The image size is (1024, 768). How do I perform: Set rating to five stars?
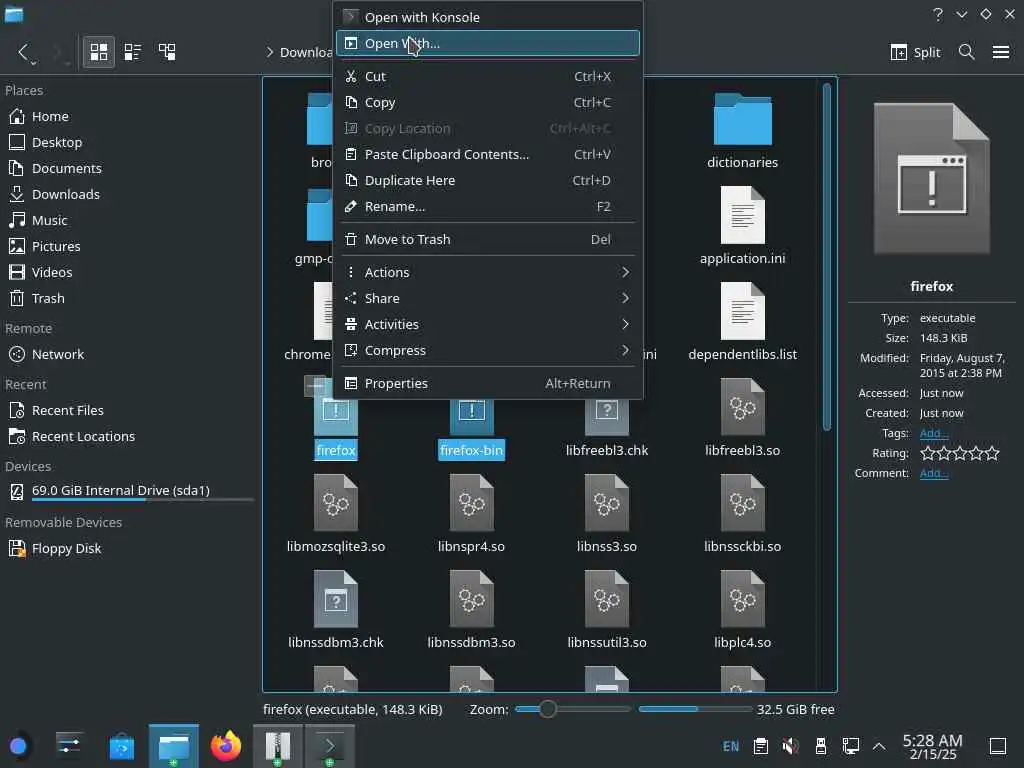[x=992, y=453]
